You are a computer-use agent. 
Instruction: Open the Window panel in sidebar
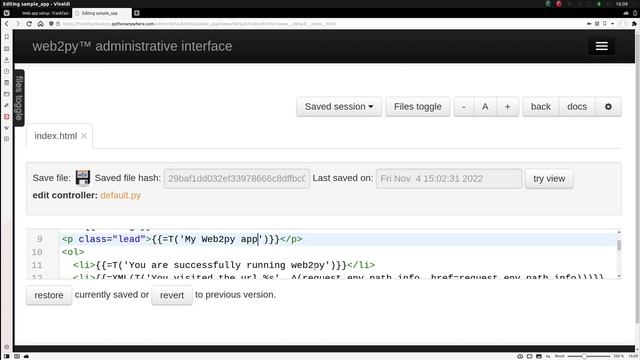(7, 94)
